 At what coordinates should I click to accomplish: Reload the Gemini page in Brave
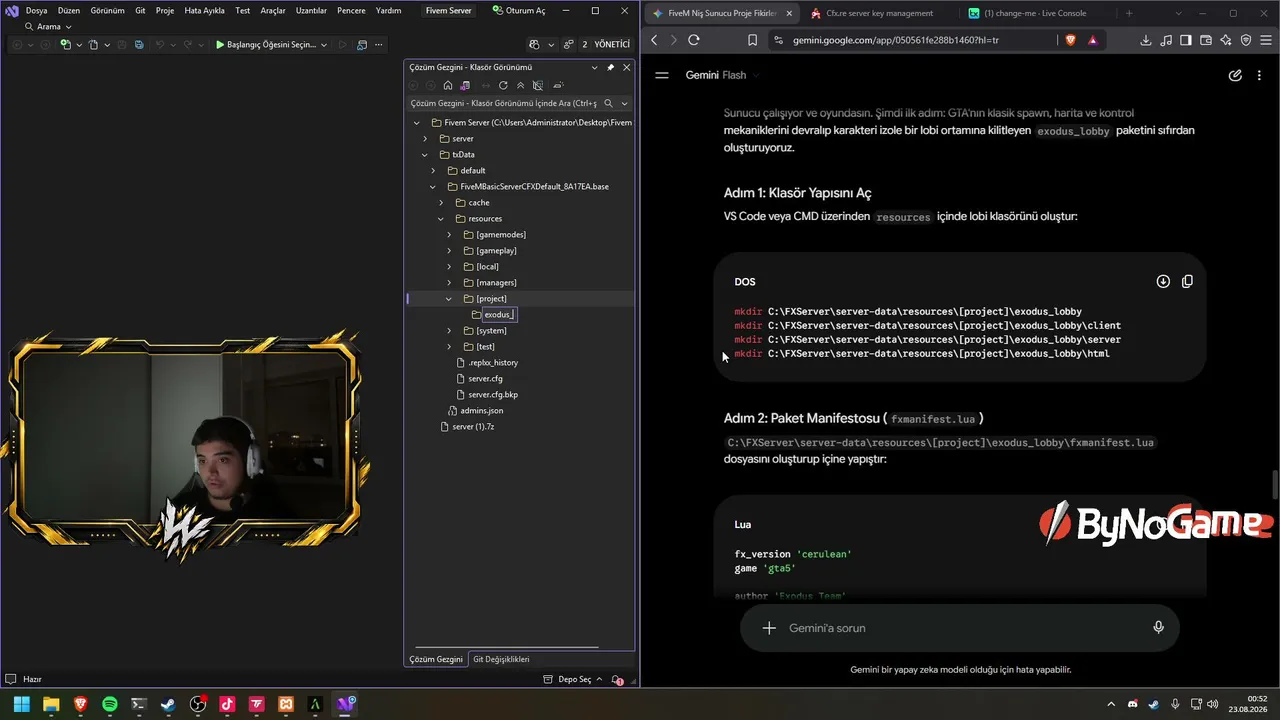pos(694,40)
